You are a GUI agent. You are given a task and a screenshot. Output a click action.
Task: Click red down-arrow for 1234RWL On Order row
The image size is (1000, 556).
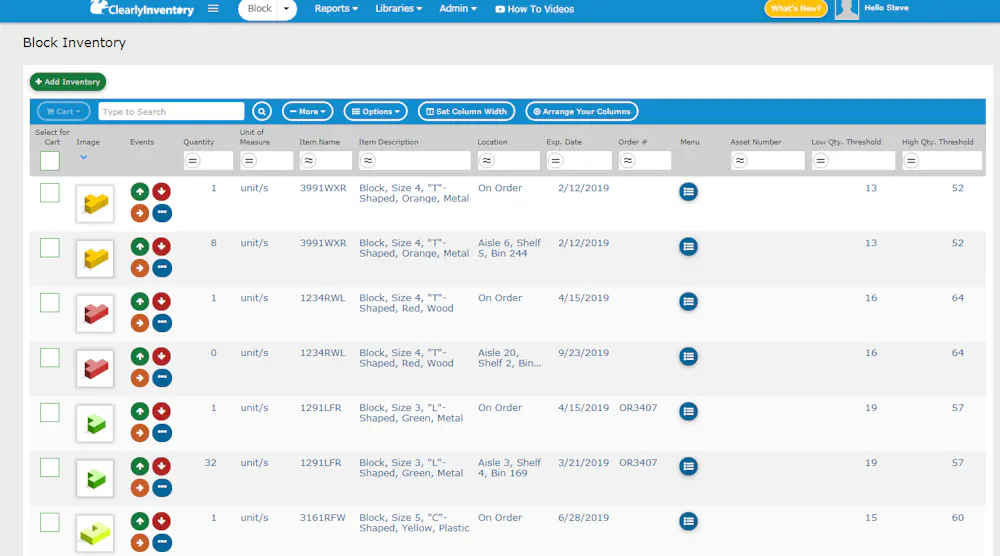tap(161, 301)
